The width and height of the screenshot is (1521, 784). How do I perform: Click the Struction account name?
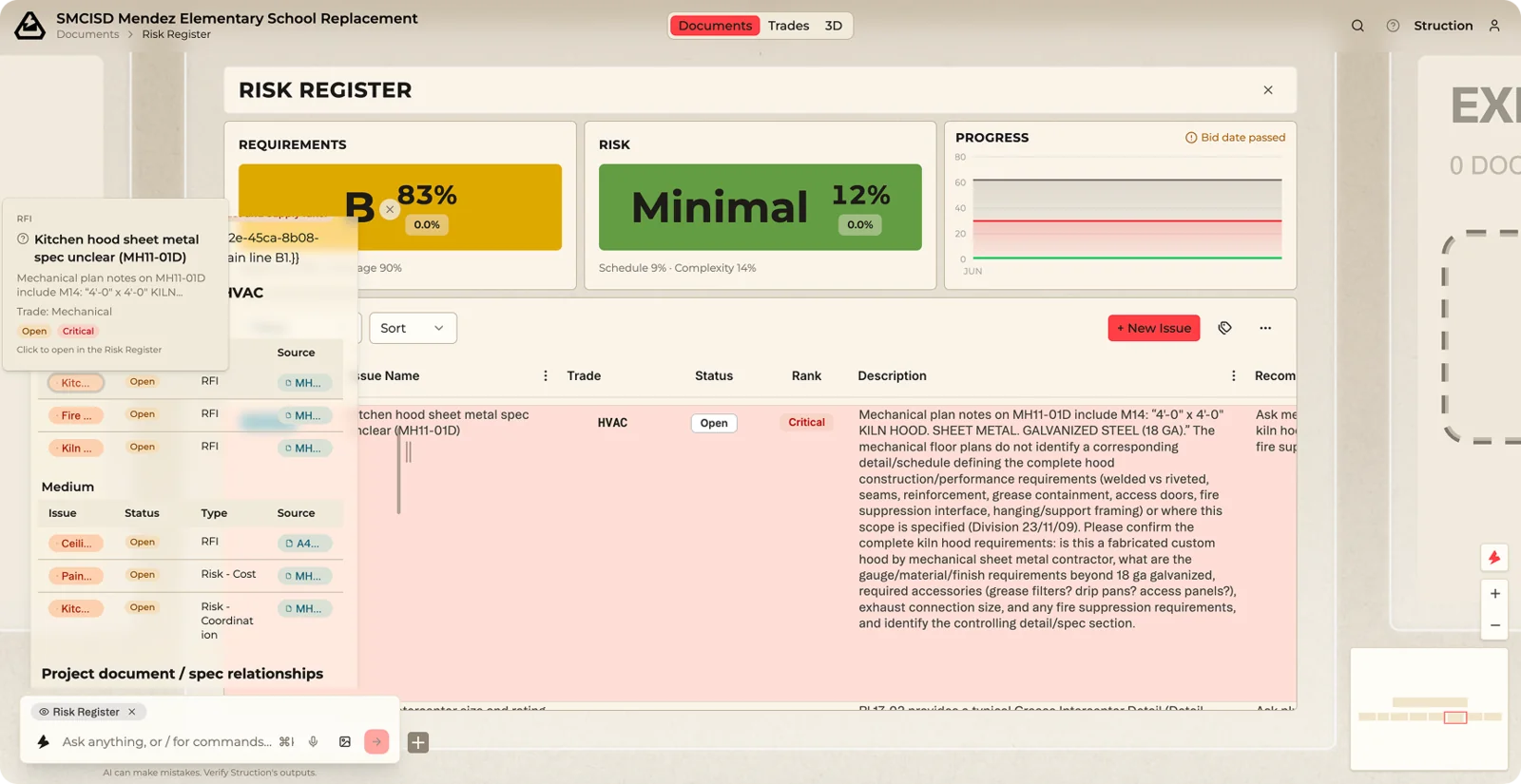click(1443, 26)
